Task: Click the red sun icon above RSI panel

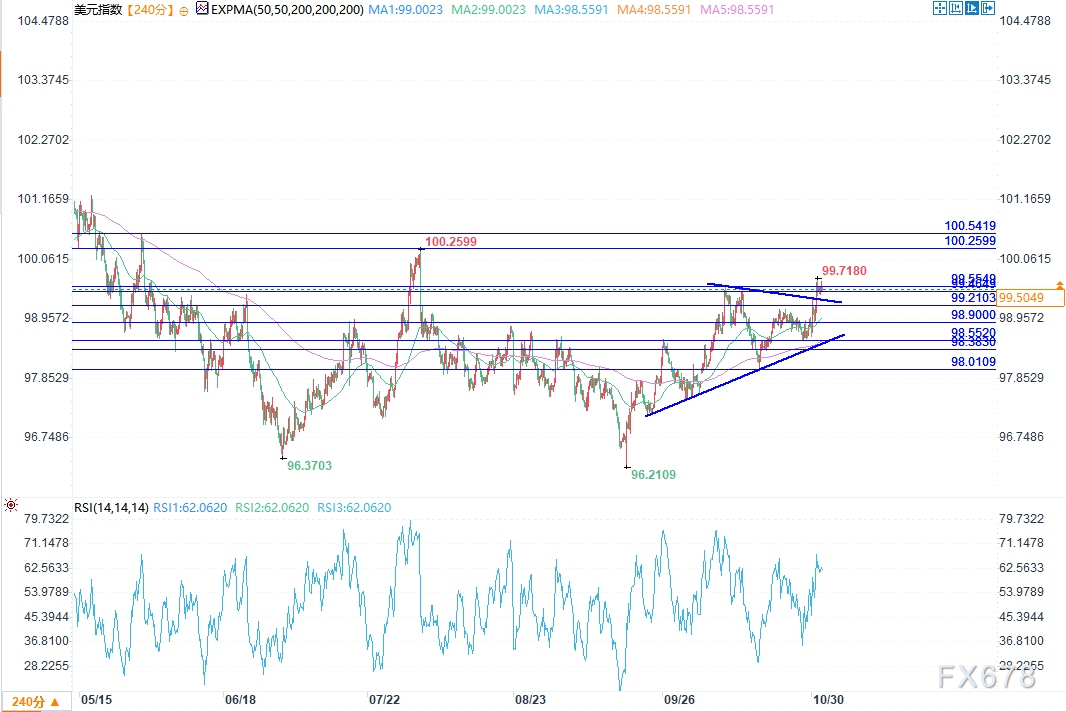Action: point(10,506)
